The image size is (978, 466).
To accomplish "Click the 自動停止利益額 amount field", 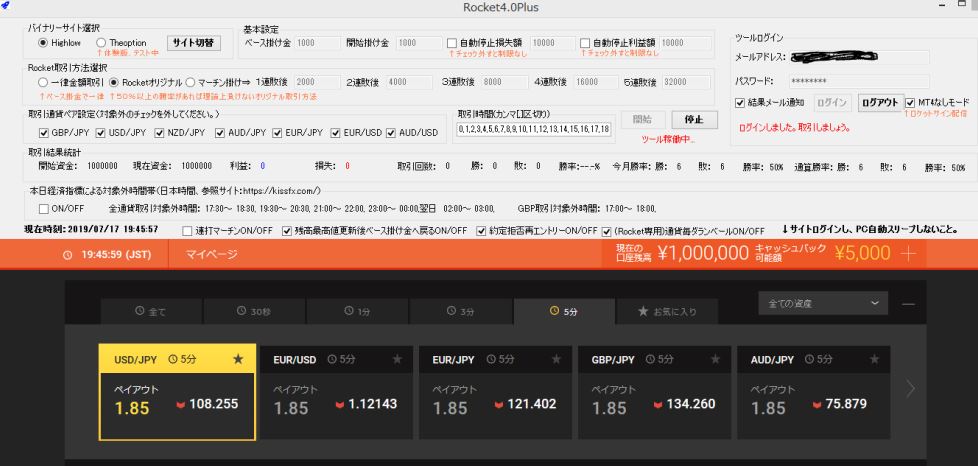I will pos(685,43).
